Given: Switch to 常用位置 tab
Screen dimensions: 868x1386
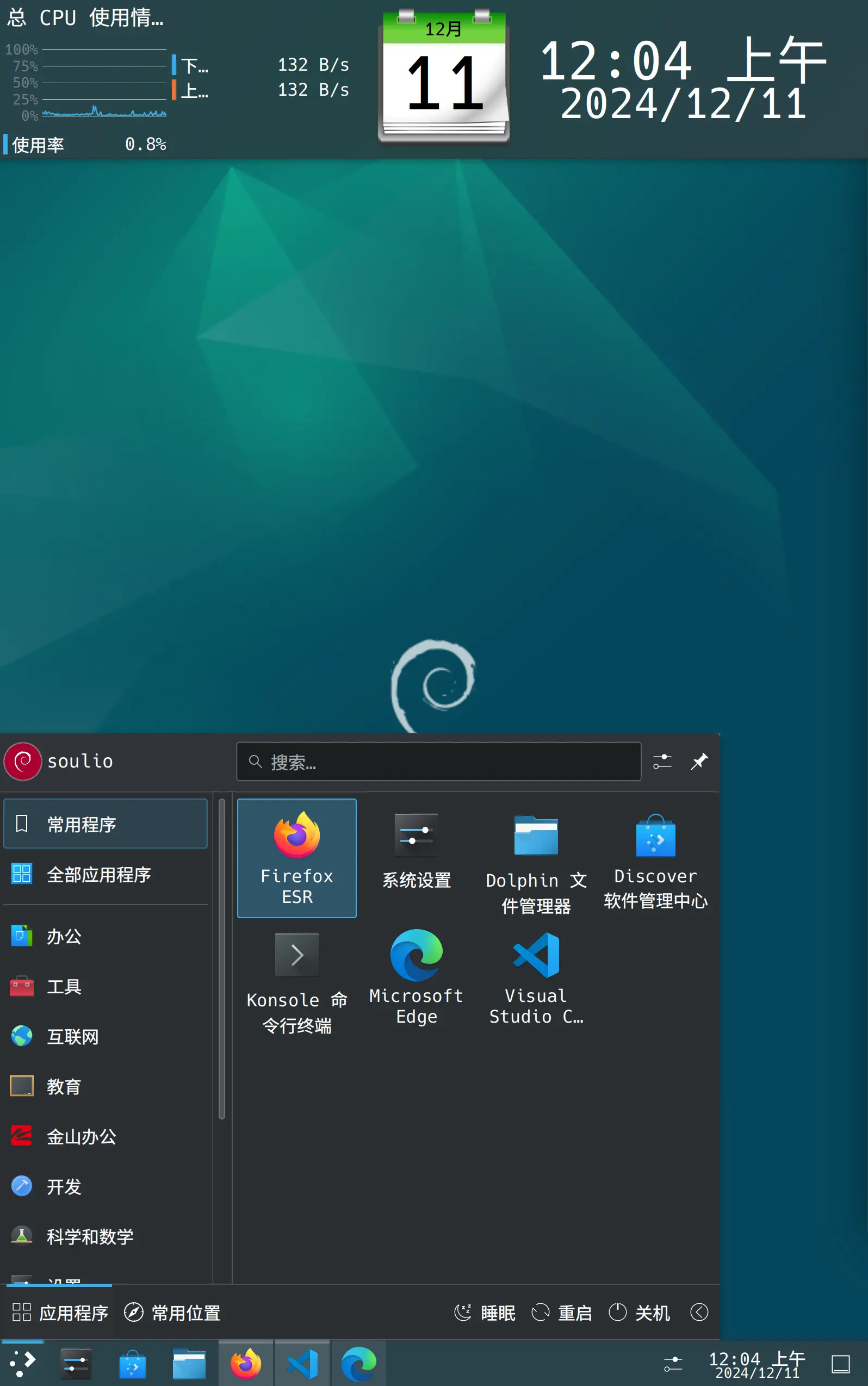Looking at the screenshot, I should (x=173, y=1313).
